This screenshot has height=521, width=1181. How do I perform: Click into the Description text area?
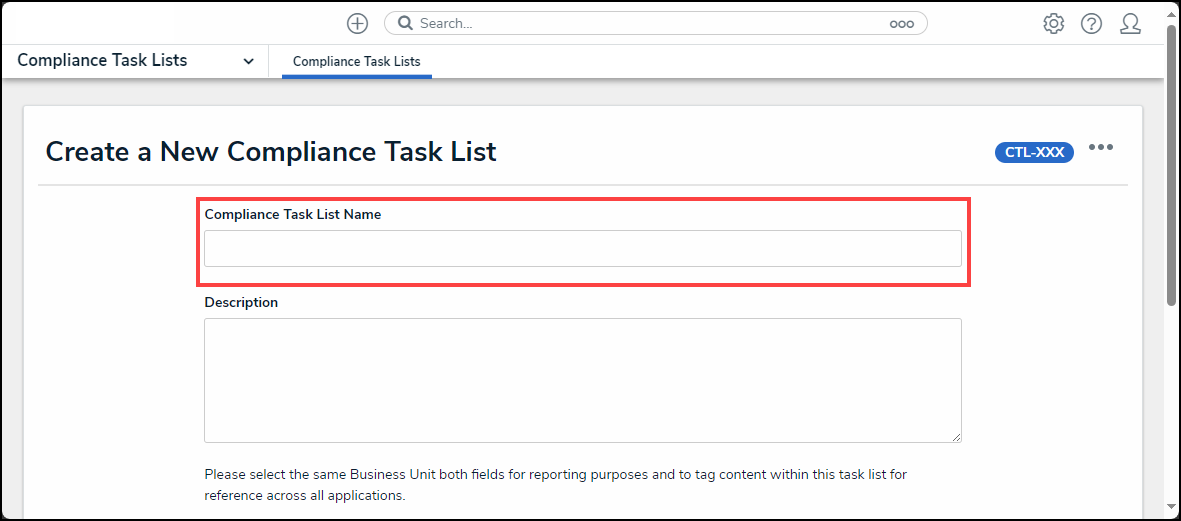[x=582, y=380]
